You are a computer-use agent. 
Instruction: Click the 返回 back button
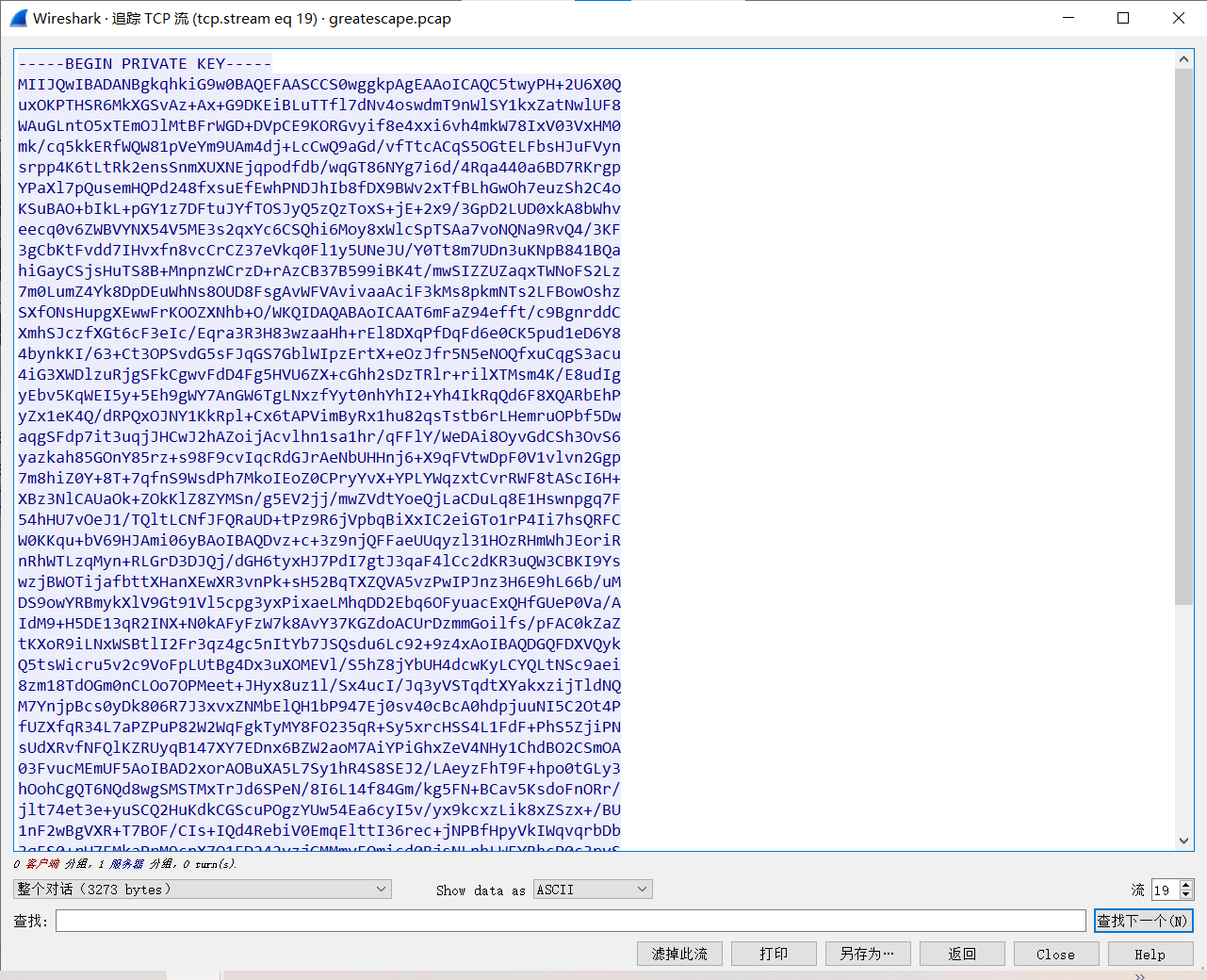point(962,954)
